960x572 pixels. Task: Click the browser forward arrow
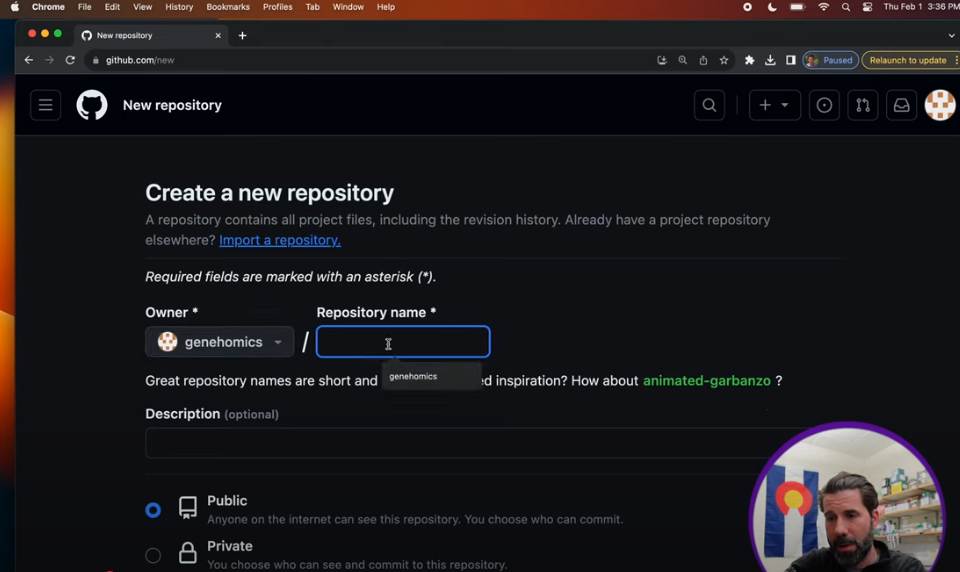tap(50, 60)
